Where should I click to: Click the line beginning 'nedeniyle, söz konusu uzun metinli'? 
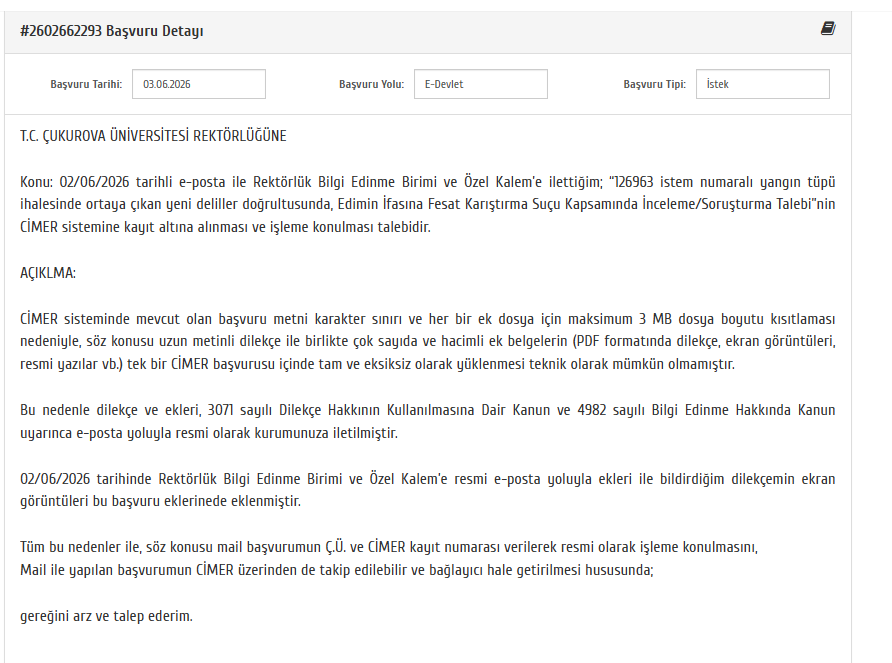coord(427,341)
